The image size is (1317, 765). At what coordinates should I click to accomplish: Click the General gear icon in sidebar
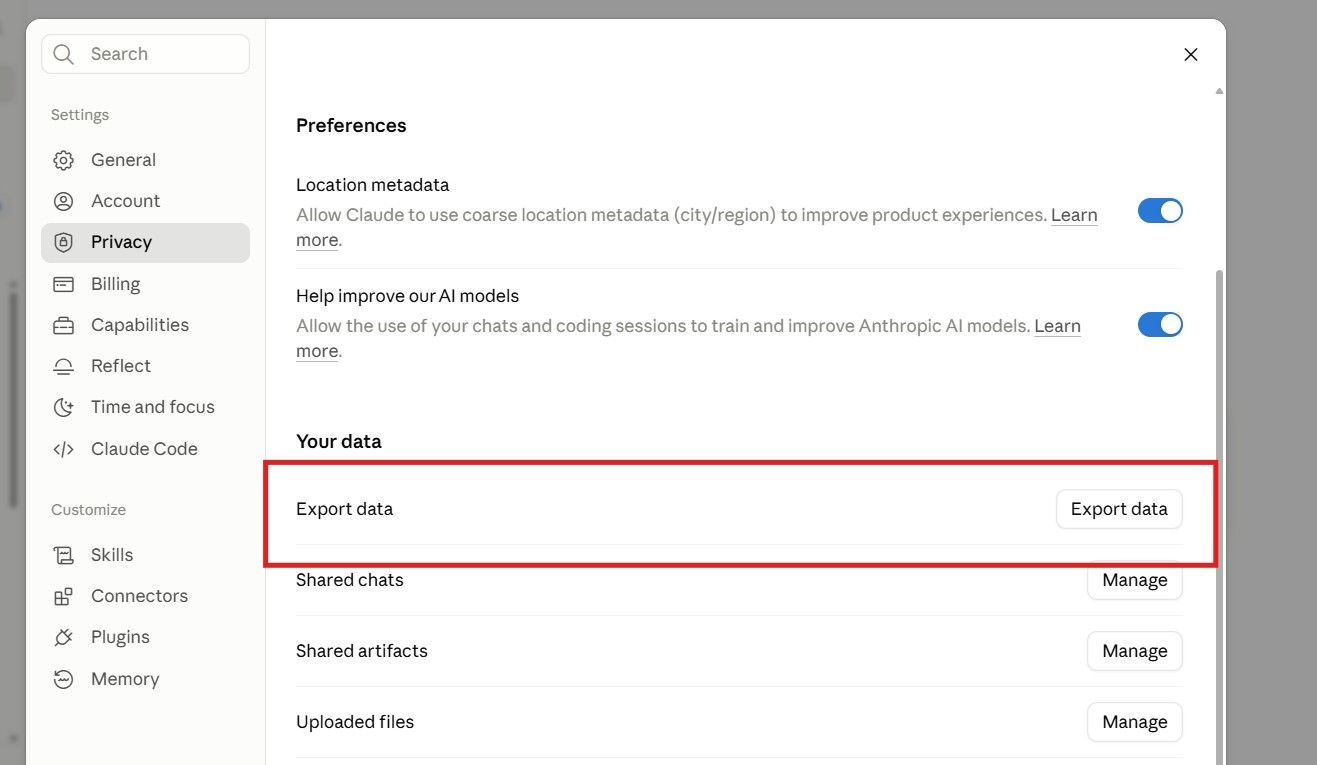63,160
